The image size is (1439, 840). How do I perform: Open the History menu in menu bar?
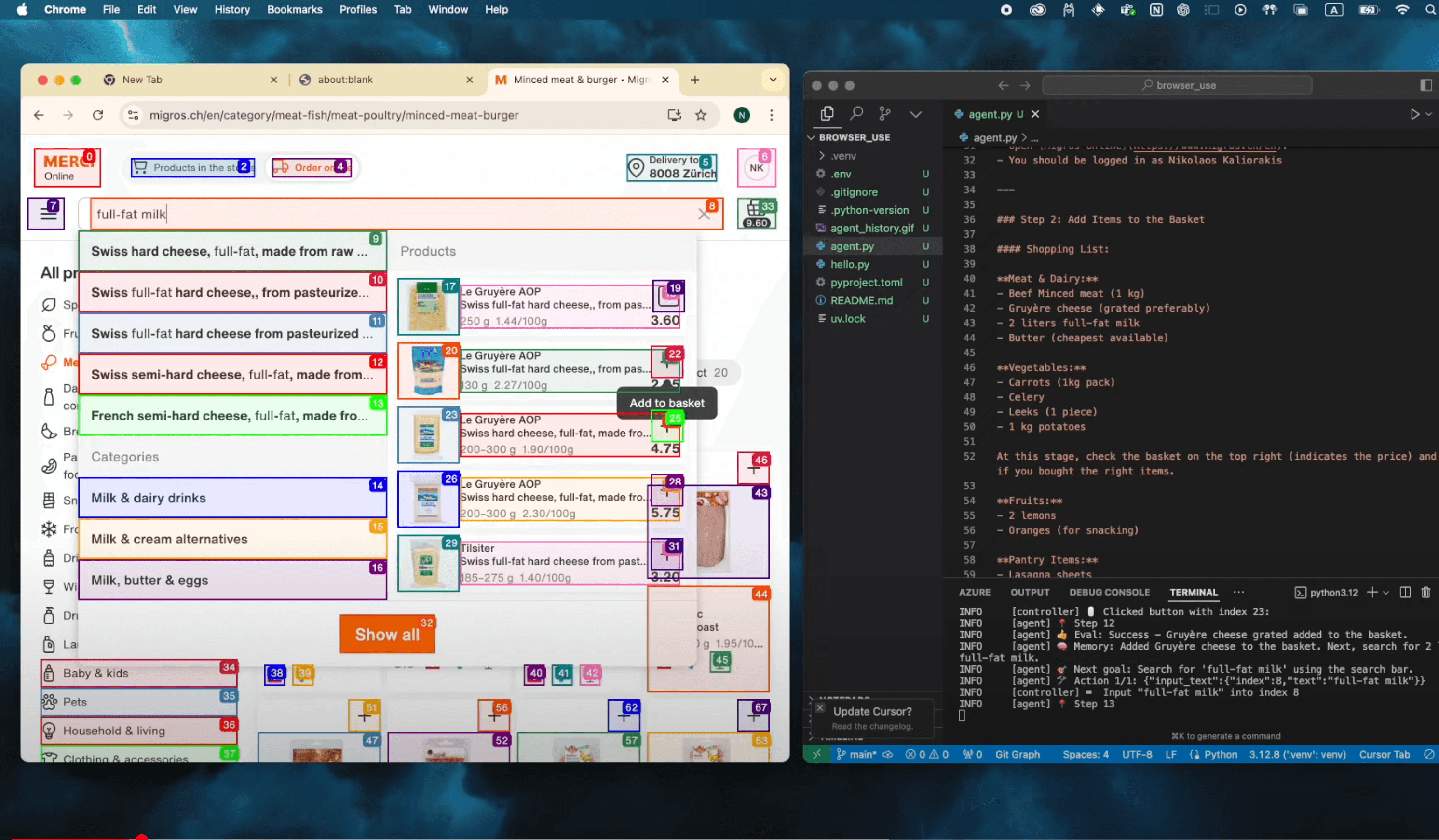[232, 9]
